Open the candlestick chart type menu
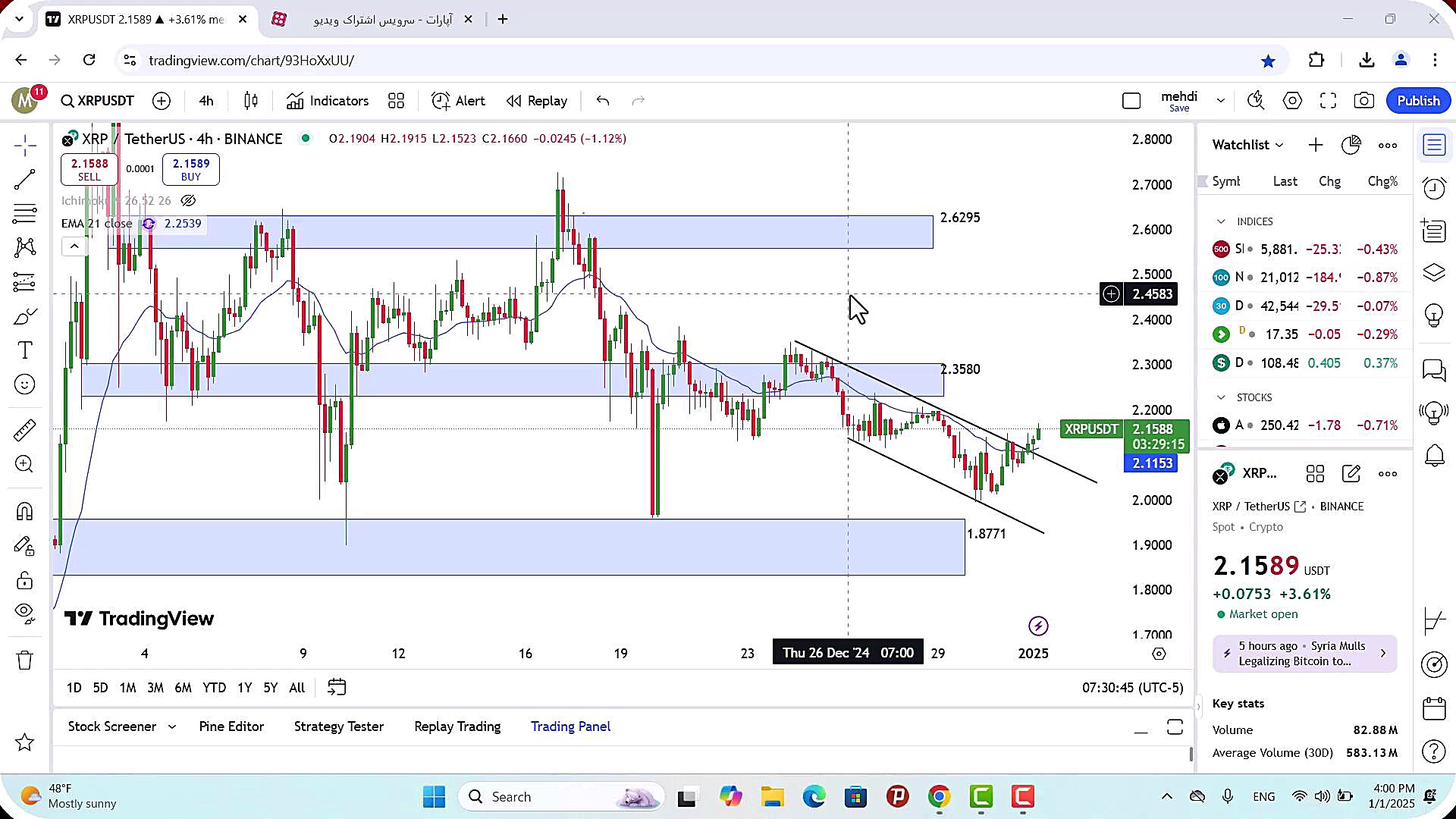1456x819 pixels. pos(251,101)
